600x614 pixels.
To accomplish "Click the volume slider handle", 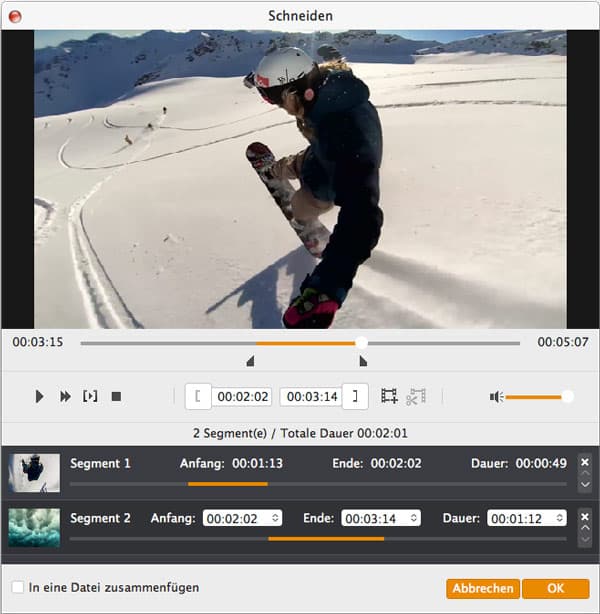I will click(x=568, y=397).
